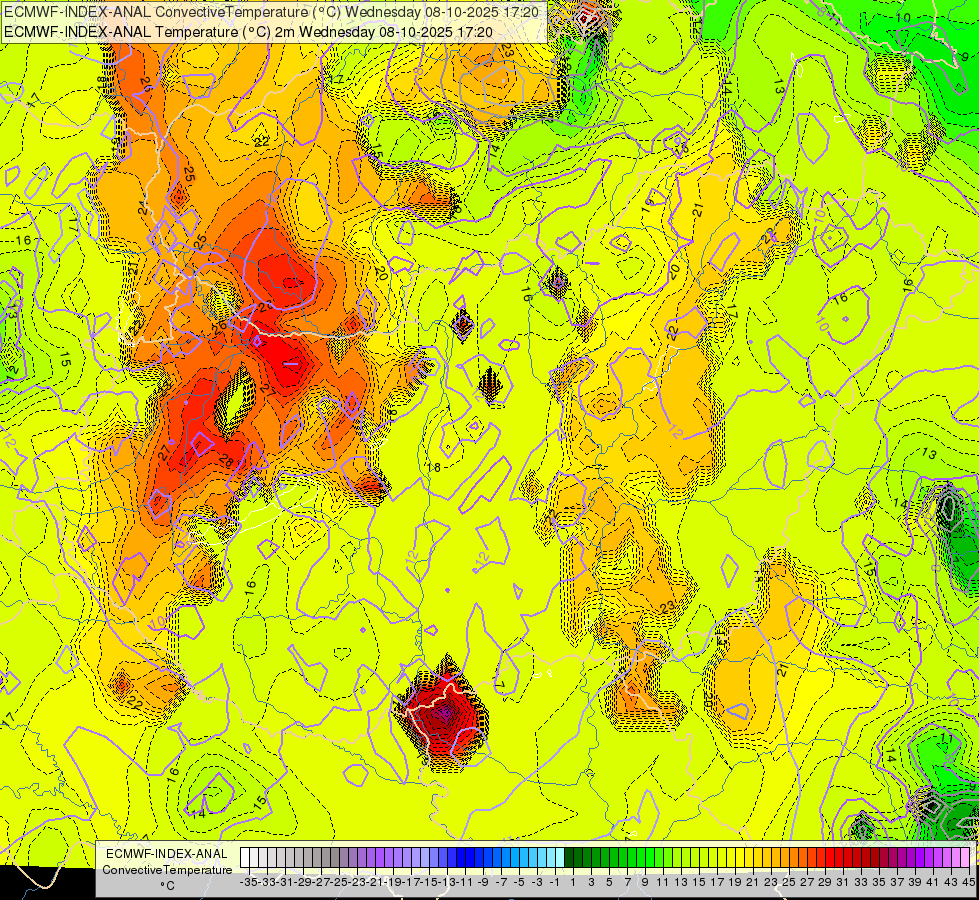979x900 pixels.
Task: Click the ECMWF-INDEX-ANAL legend label
Action: (167, 854)
